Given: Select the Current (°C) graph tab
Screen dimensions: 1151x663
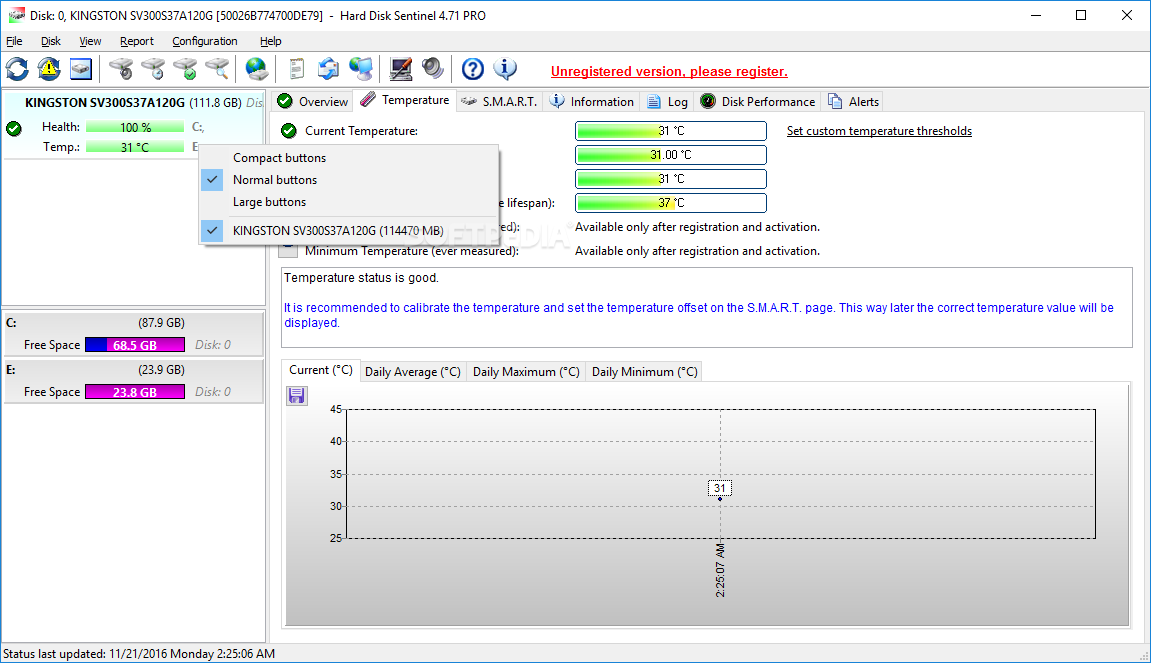Looking at the screenshot, I should pyautogui.click(x=321, y=370).
